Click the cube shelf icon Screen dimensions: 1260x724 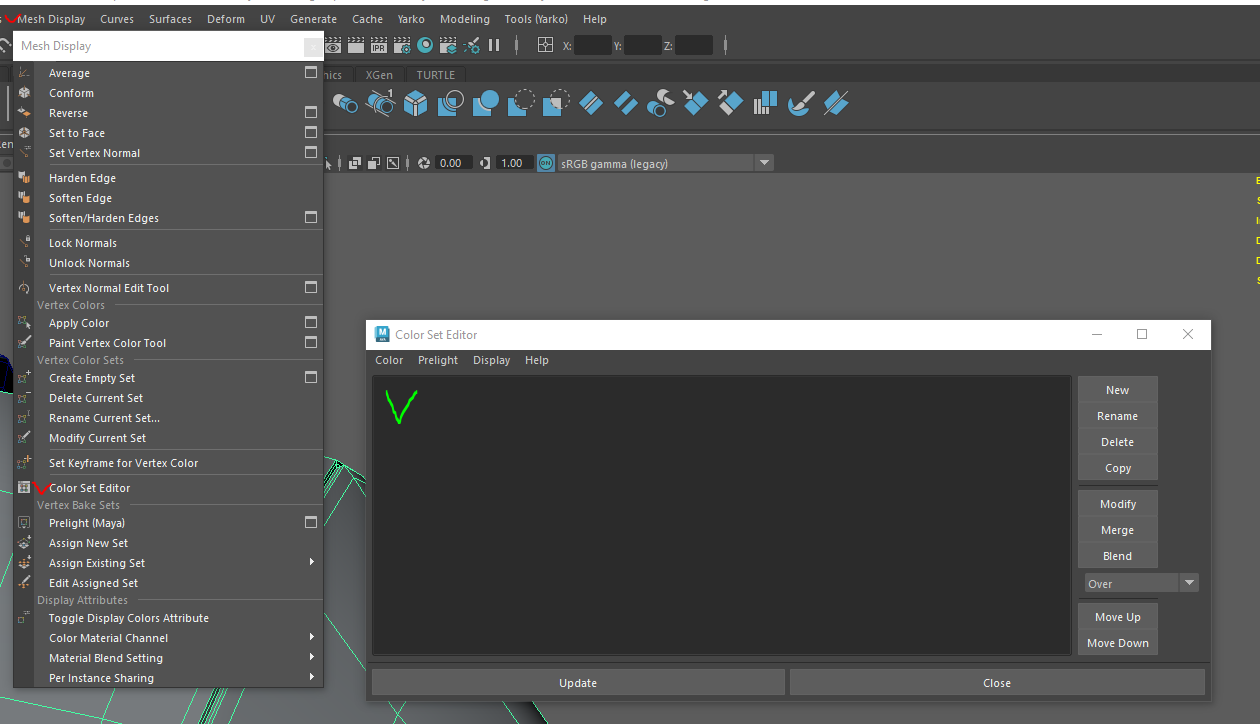tap(416, 103)
